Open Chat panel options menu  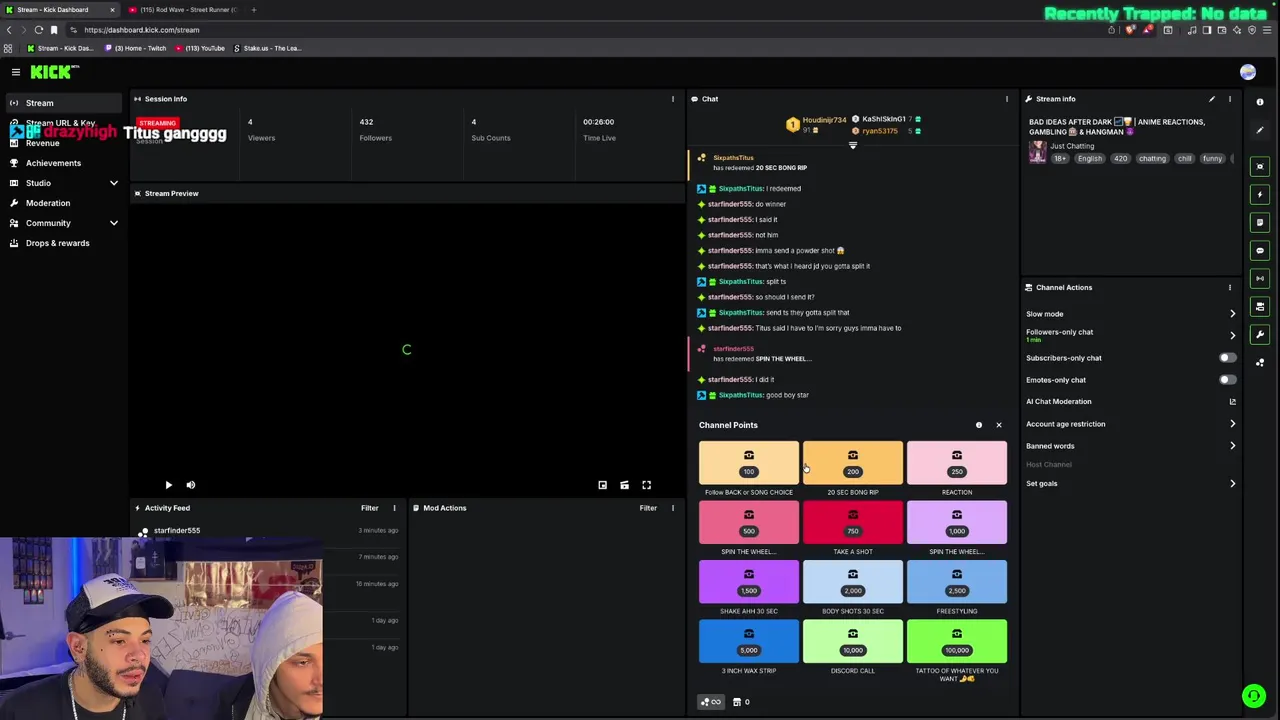[x=1007, y=99]
